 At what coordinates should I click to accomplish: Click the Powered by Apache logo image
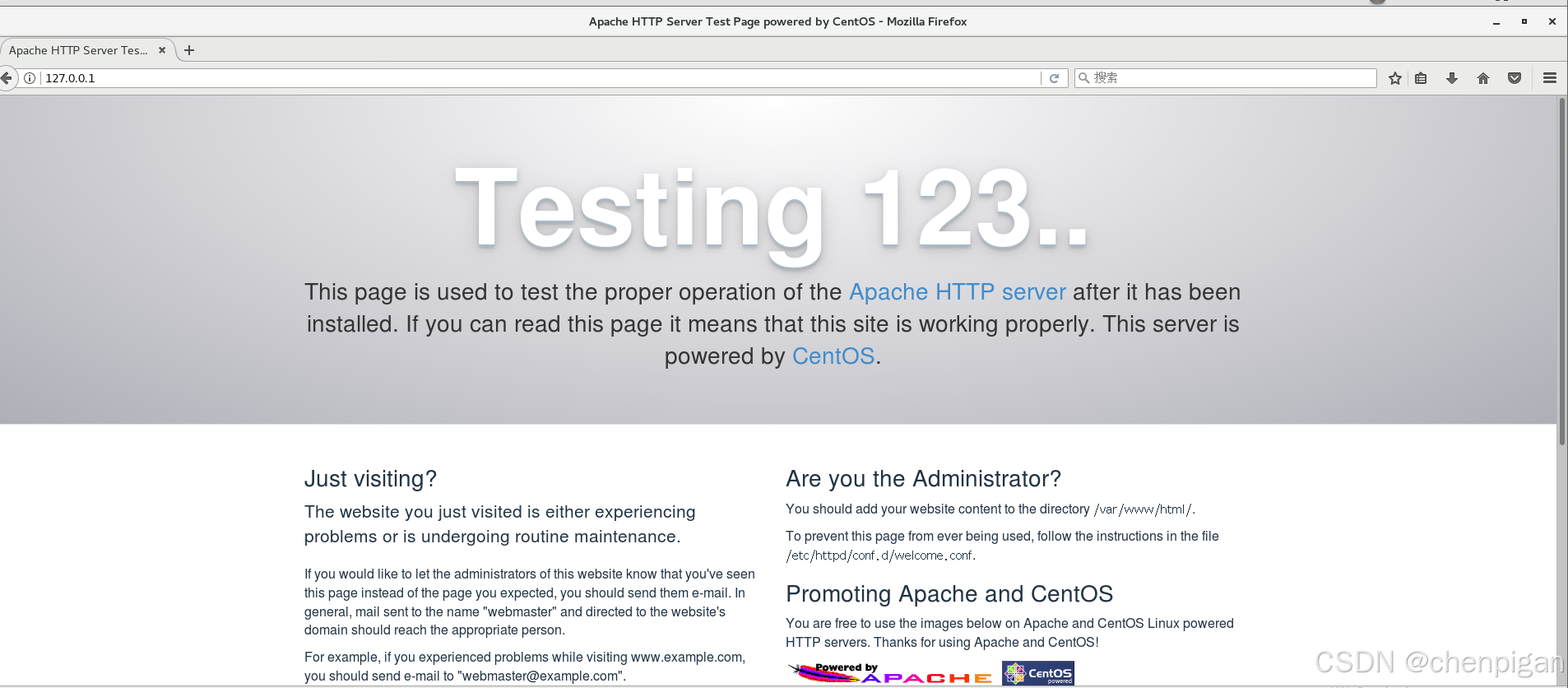coord(890,673)
